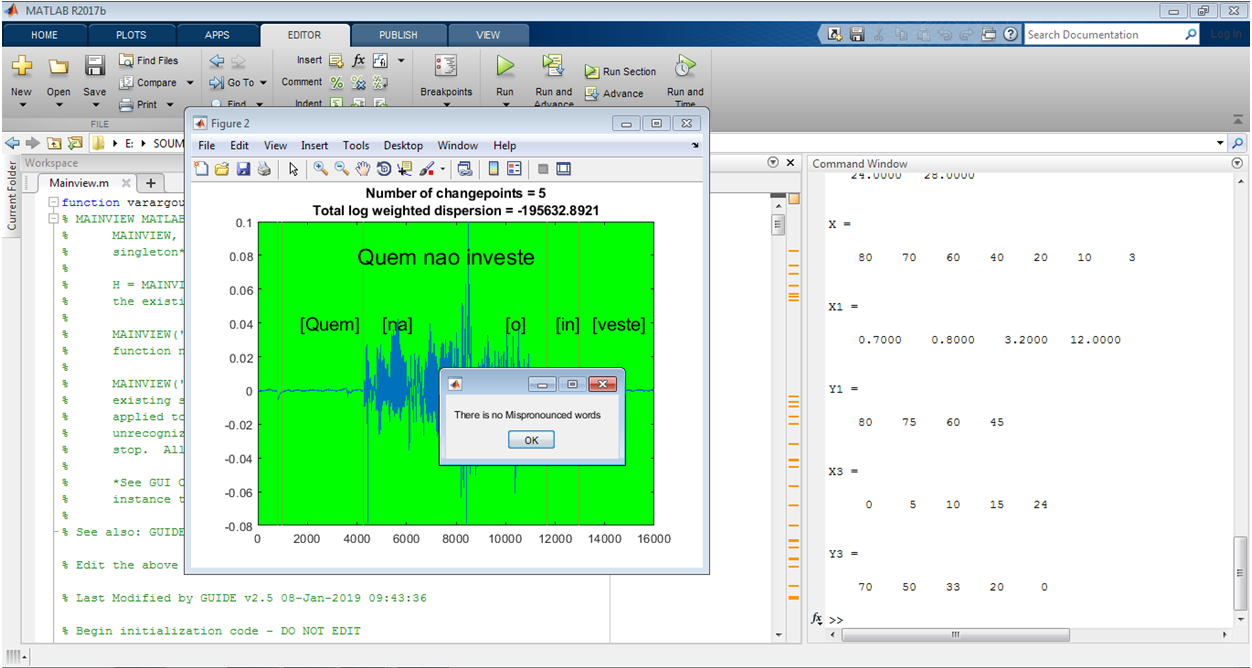Select the Data Cursor tool
The height and width of the screenshot is (668, 1252).
pos(405,169)
